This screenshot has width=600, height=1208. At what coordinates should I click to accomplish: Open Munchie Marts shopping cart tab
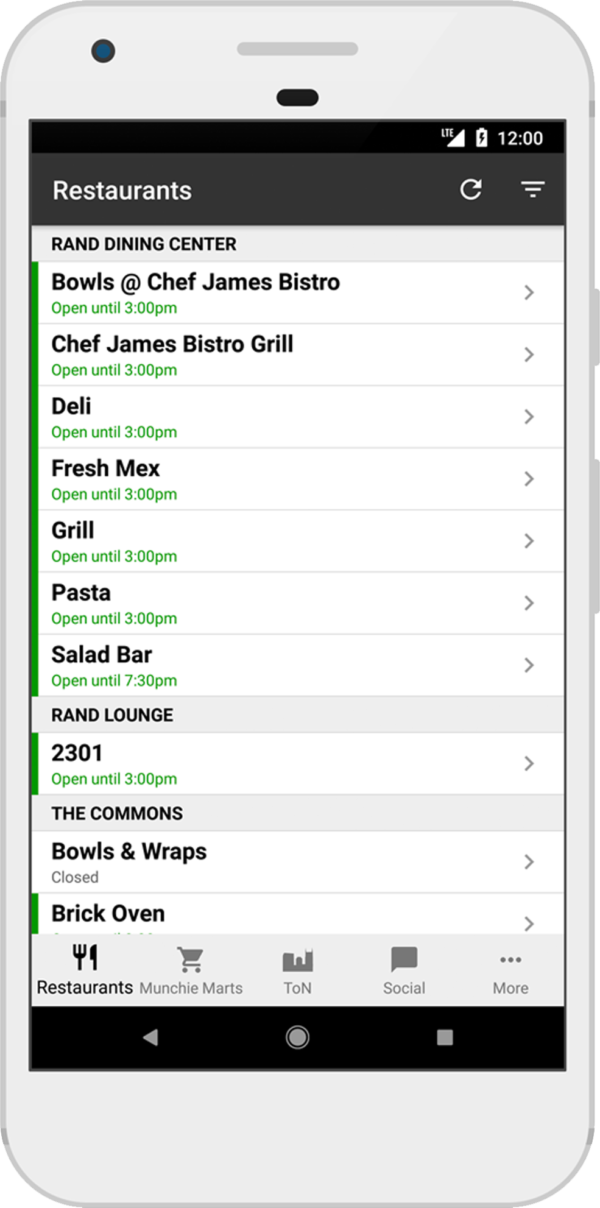[x=190, y=957]
